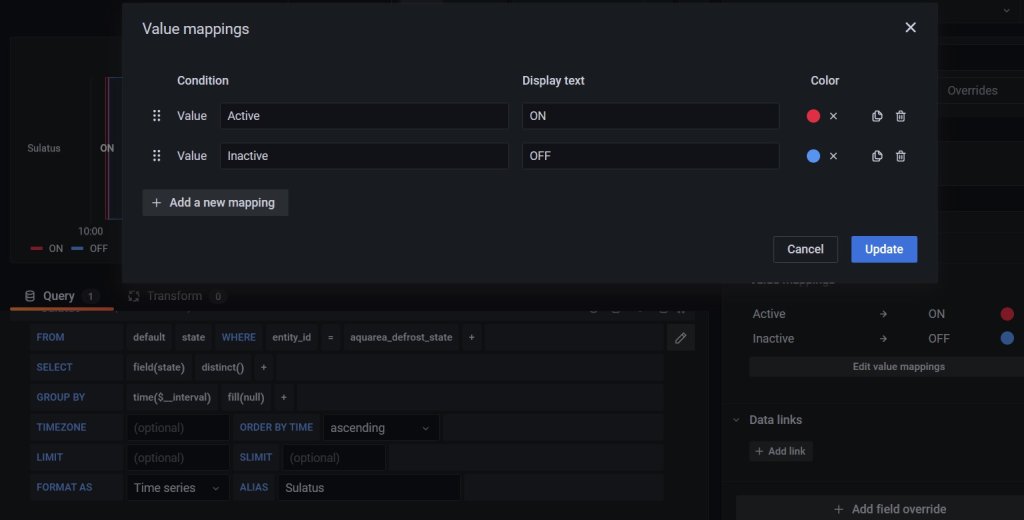
Task: Delete the Active value mapping
Action: tap(901, 116)
